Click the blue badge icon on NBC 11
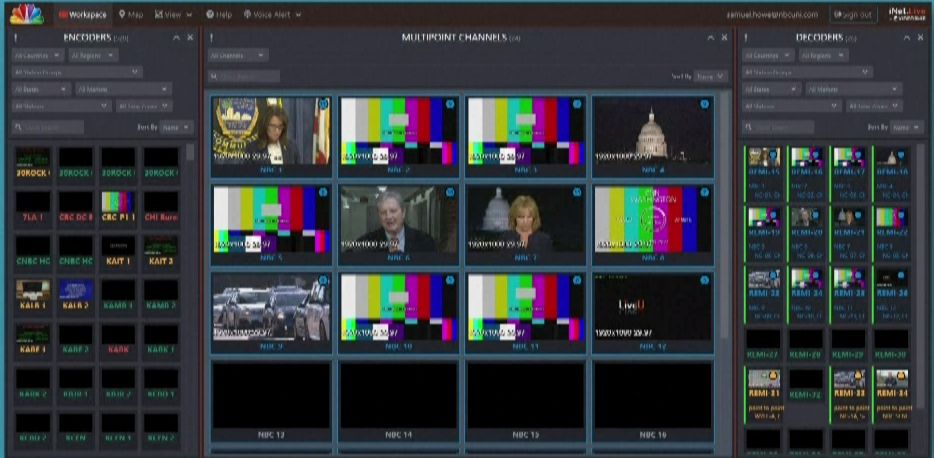This screenshot has height=458, width=934. tap(577, 279)
